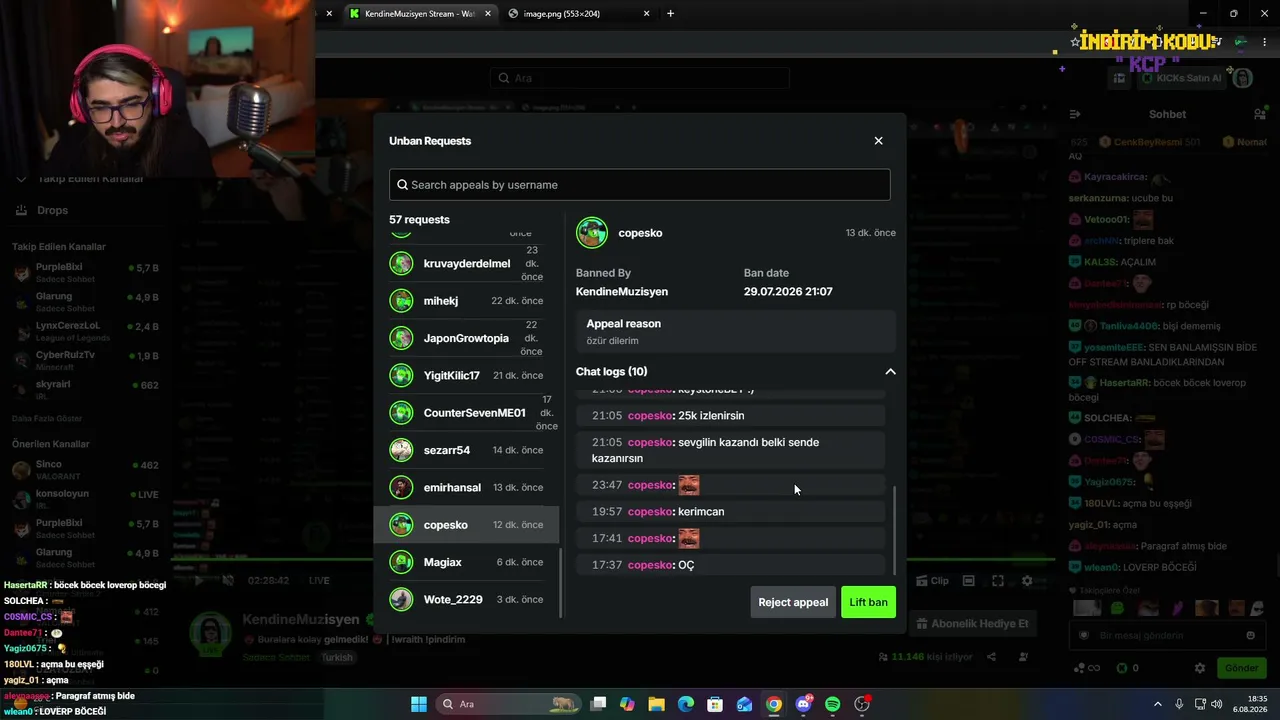Click message input Bir mesaj gönderin
Image resolution: width=1280 pixels, height=720 pixels.
pos(1165,635)
